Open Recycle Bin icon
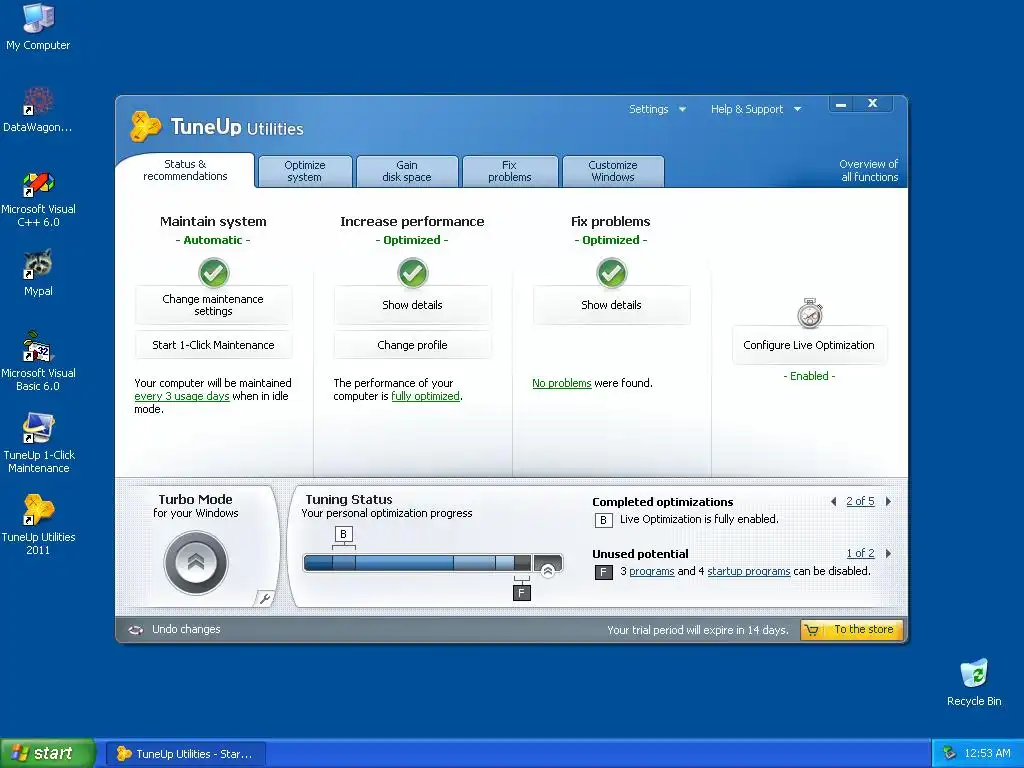Screen dimensions: 1024x768 point(974,682)
